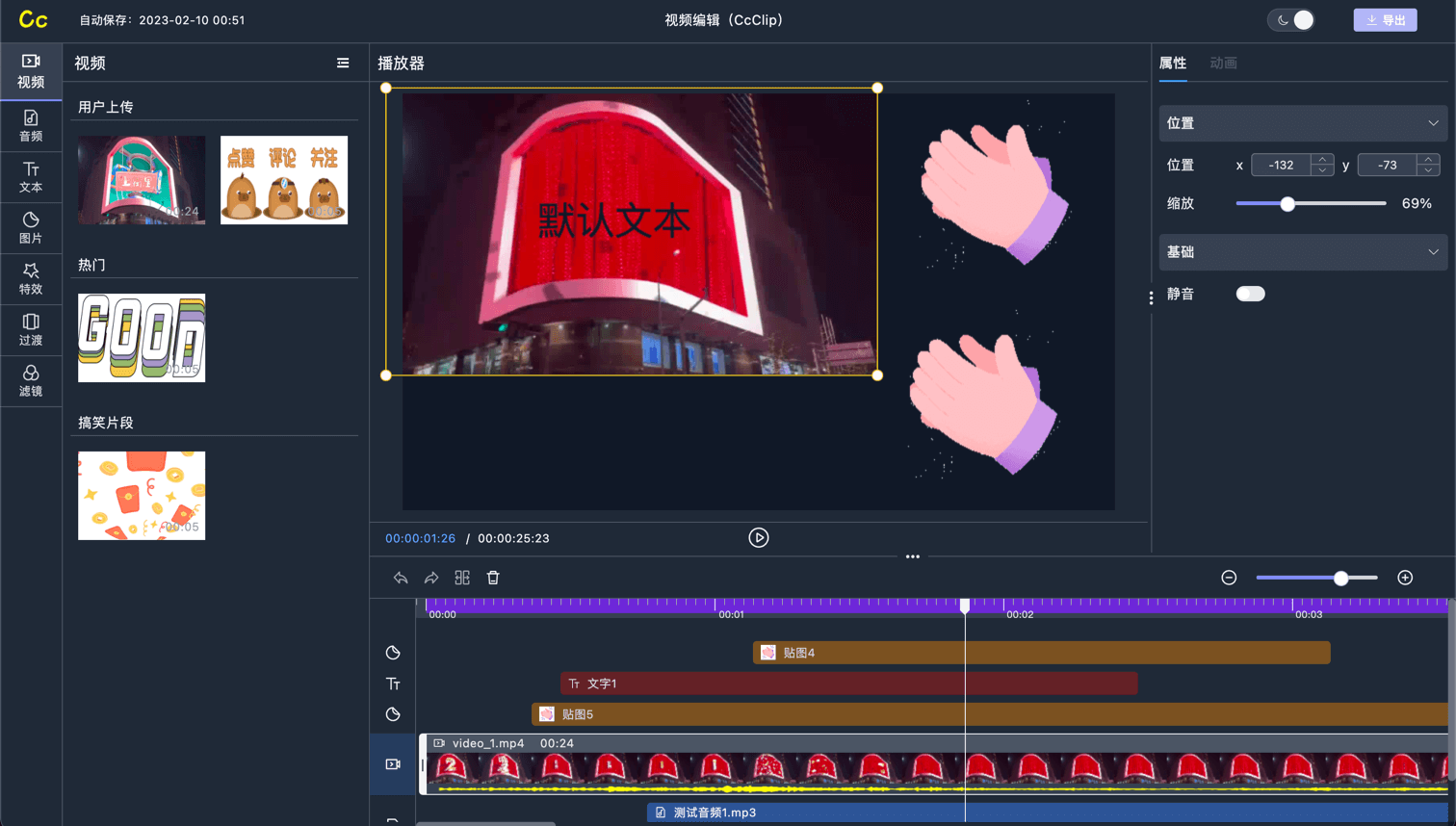Collapse the 视频 panel list icon
Screen dimensions: 1456x826
click(x=343, y=63)
